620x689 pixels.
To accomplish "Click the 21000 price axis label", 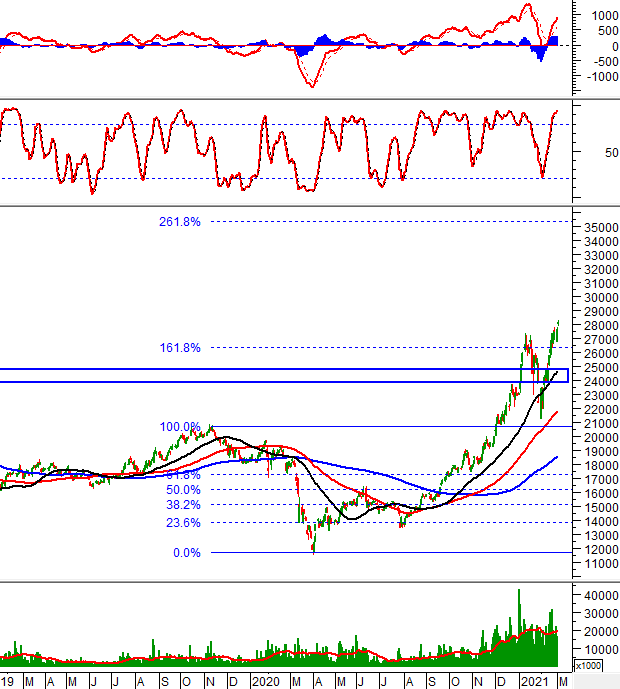I will point(596,425).
